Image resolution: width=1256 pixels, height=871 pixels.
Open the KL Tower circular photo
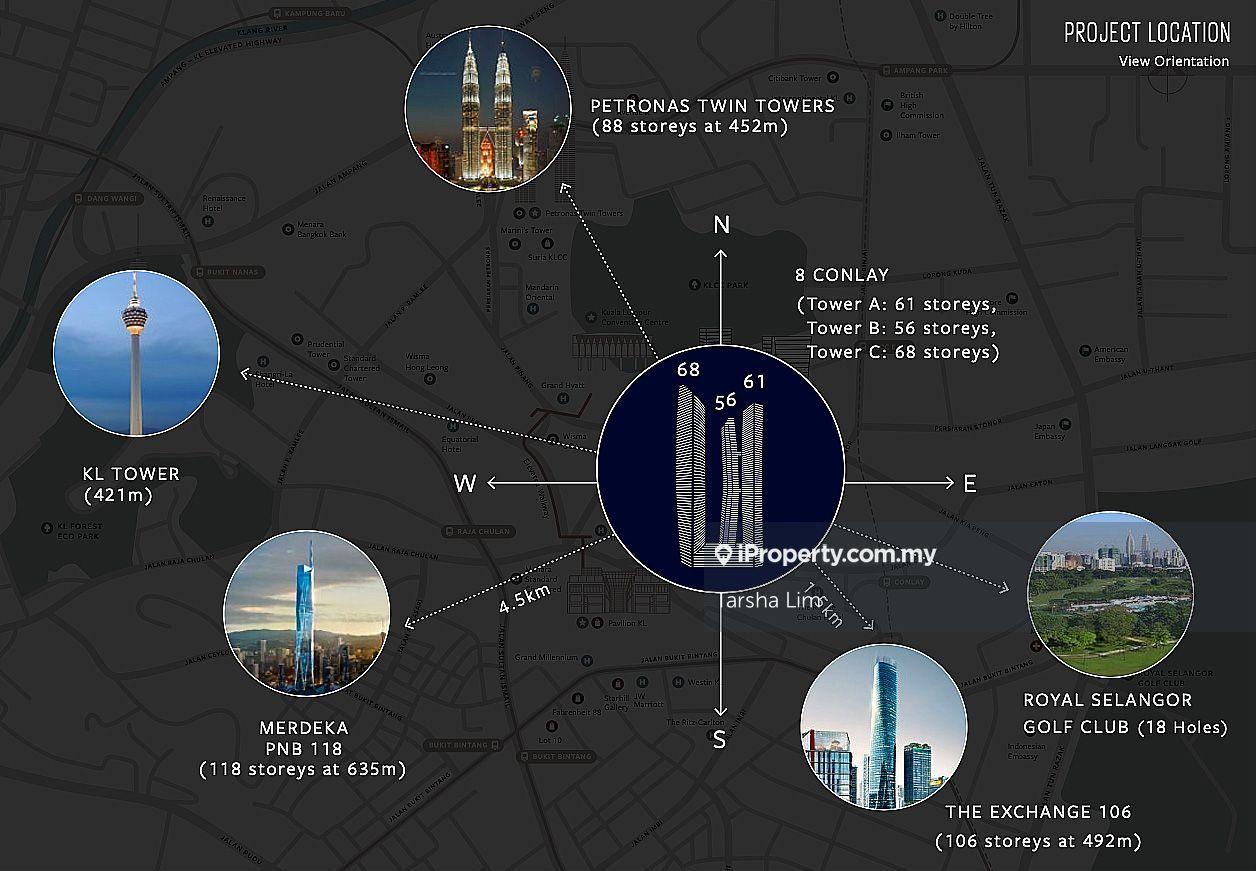136,353
